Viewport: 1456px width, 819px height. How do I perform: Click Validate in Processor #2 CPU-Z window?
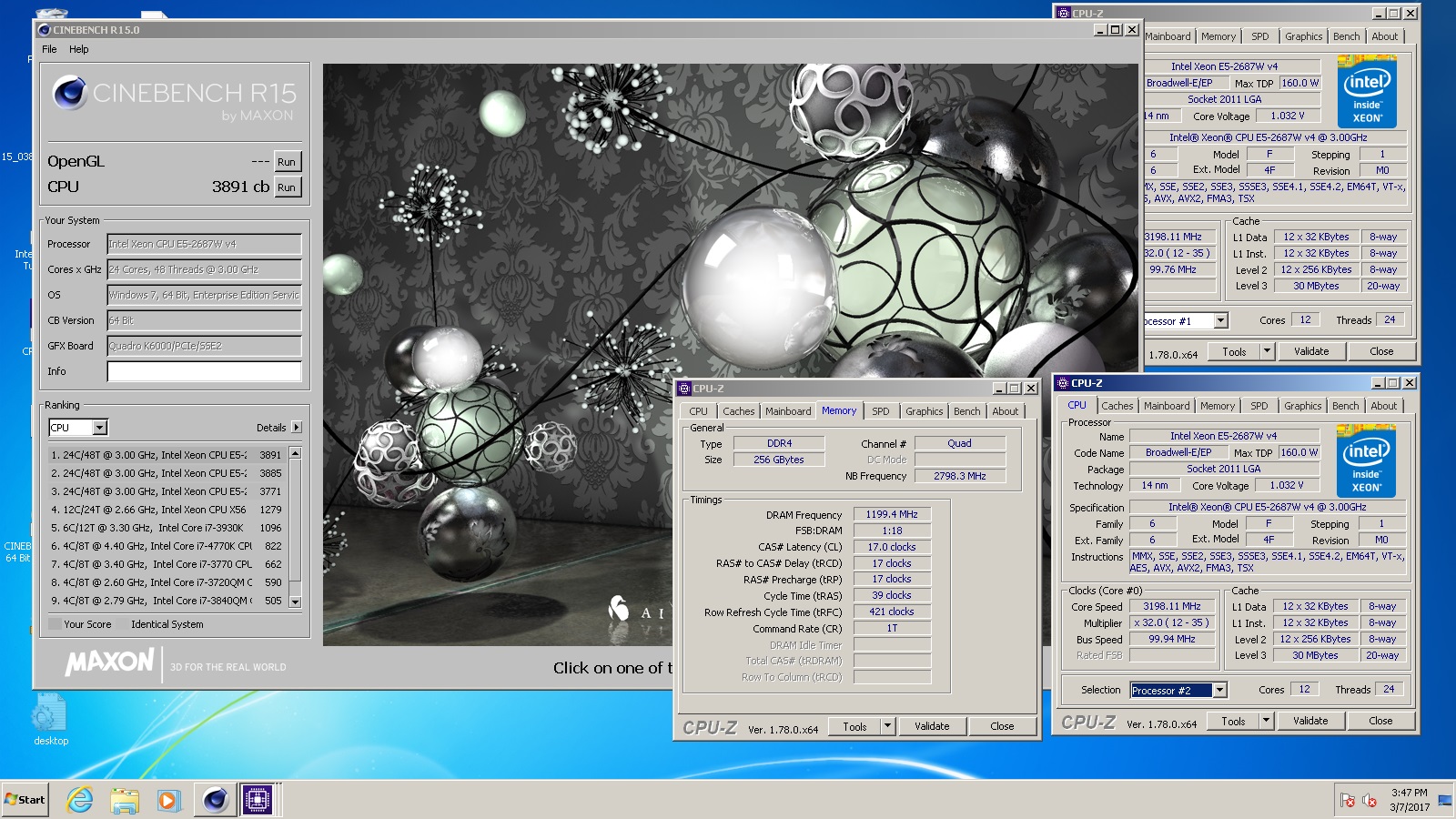[1310, 721]
